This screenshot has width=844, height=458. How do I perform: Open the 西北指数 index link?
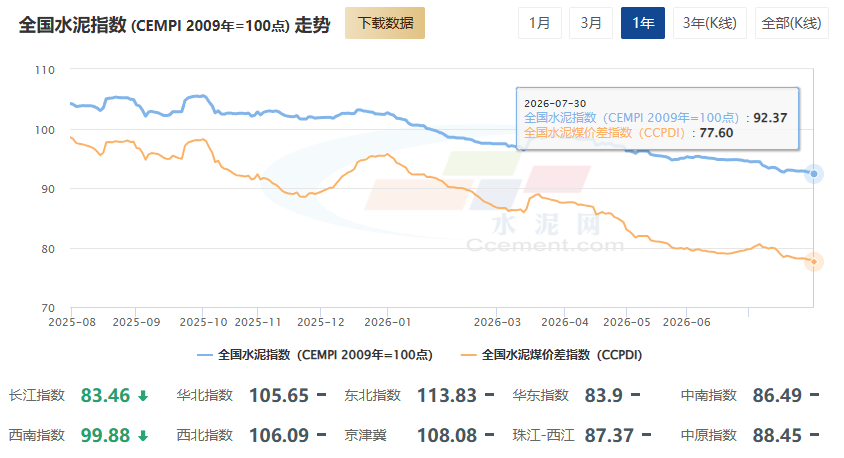click(x=205, y=435)
